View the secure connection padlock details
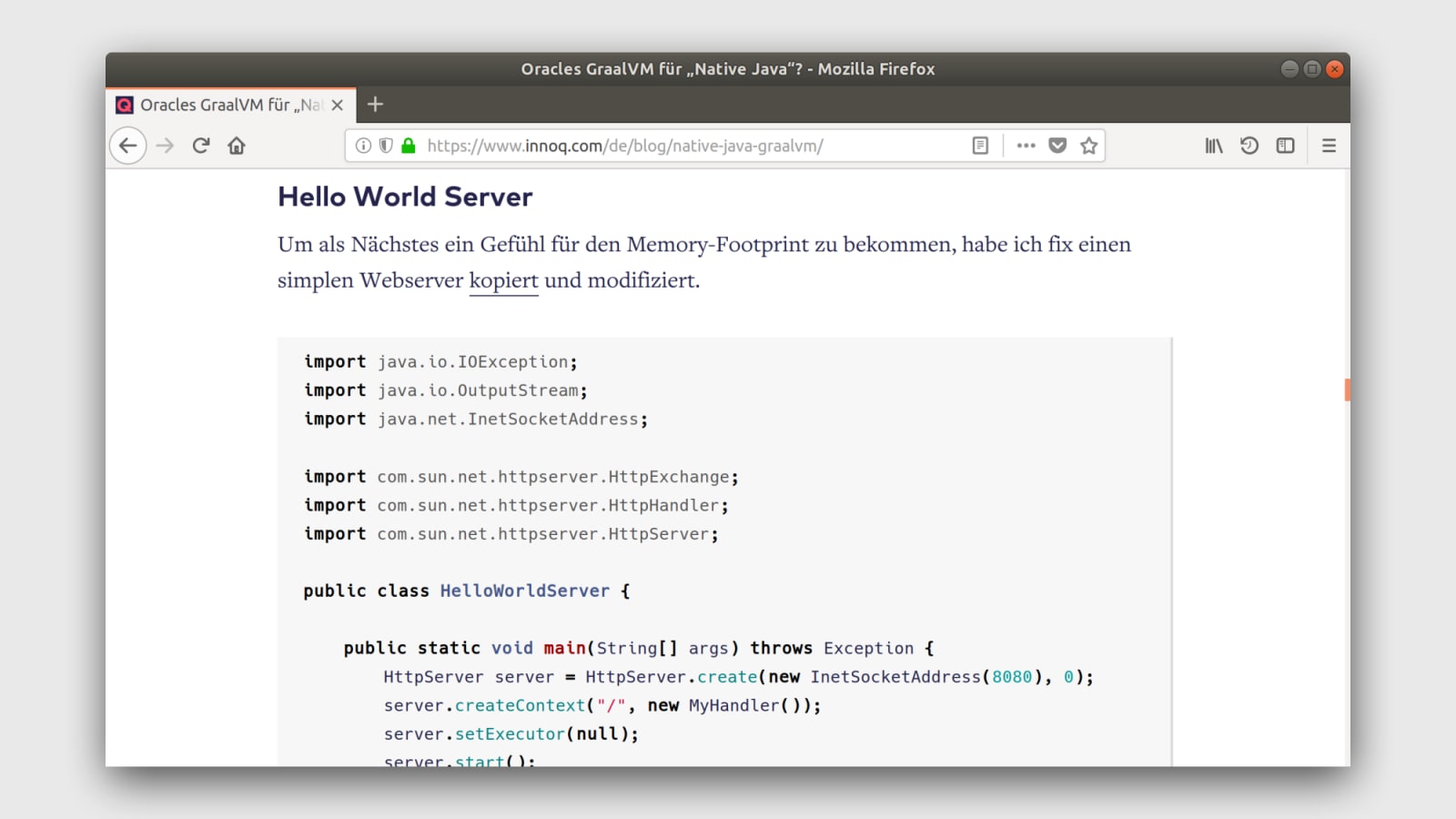 (x=409, y=146)
